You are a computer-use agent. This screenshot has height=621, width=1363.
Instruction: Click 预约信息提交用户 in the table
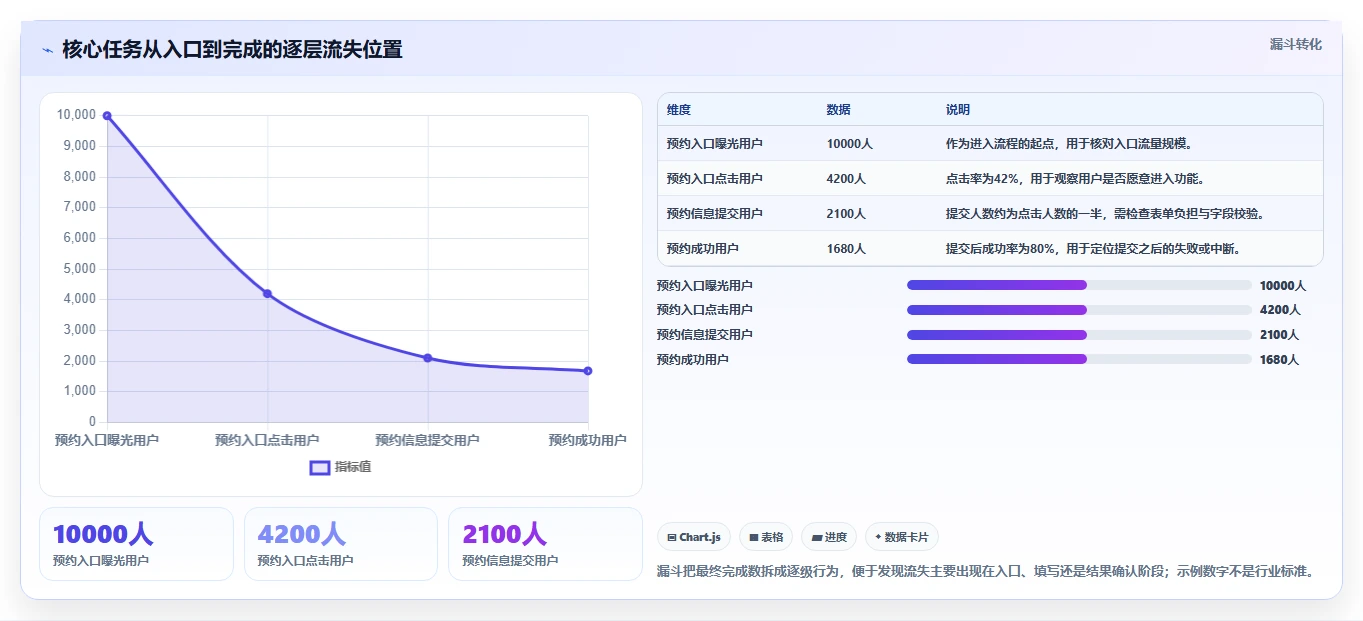pyautogui.click(x=715, y=214)
